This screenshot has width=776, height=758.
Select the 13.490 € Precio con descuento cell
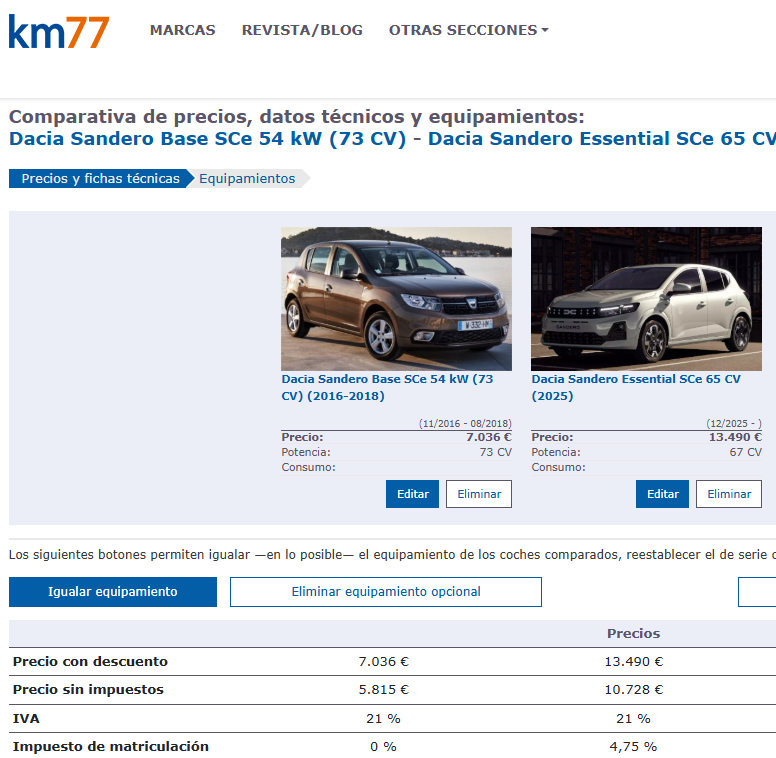633,662
